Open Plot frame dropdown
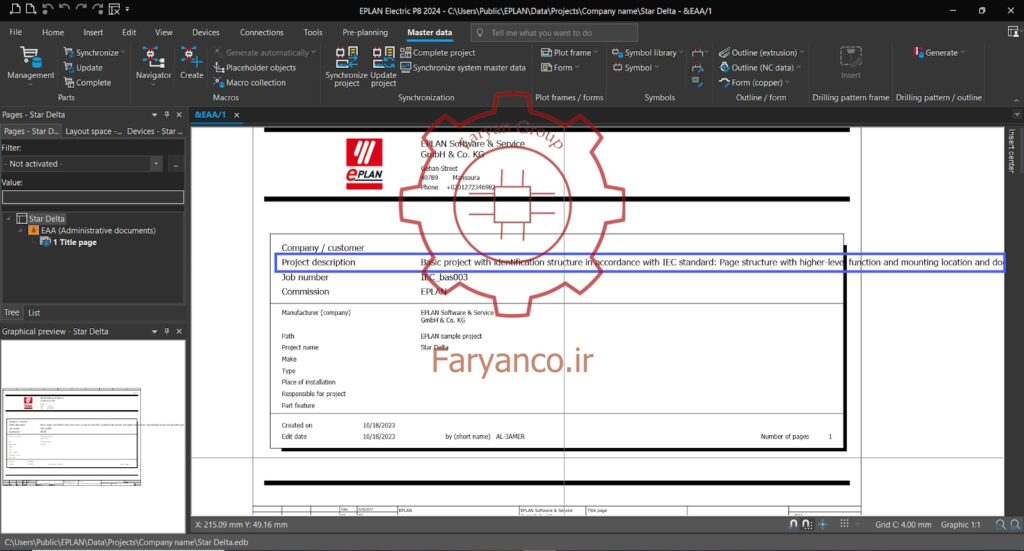 point(569,53)
